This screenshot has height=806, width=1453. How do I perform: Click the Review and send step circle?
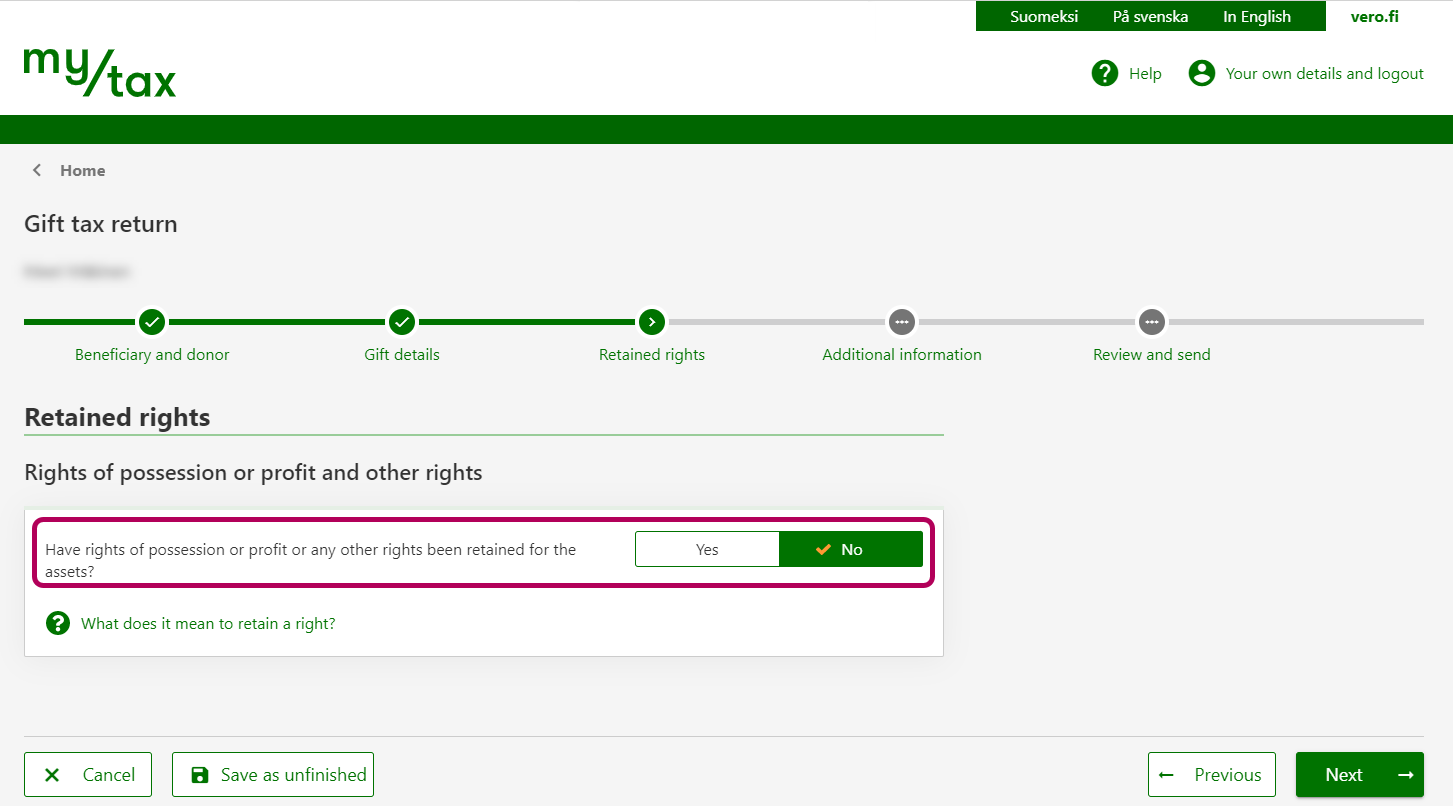[1152, 322]
